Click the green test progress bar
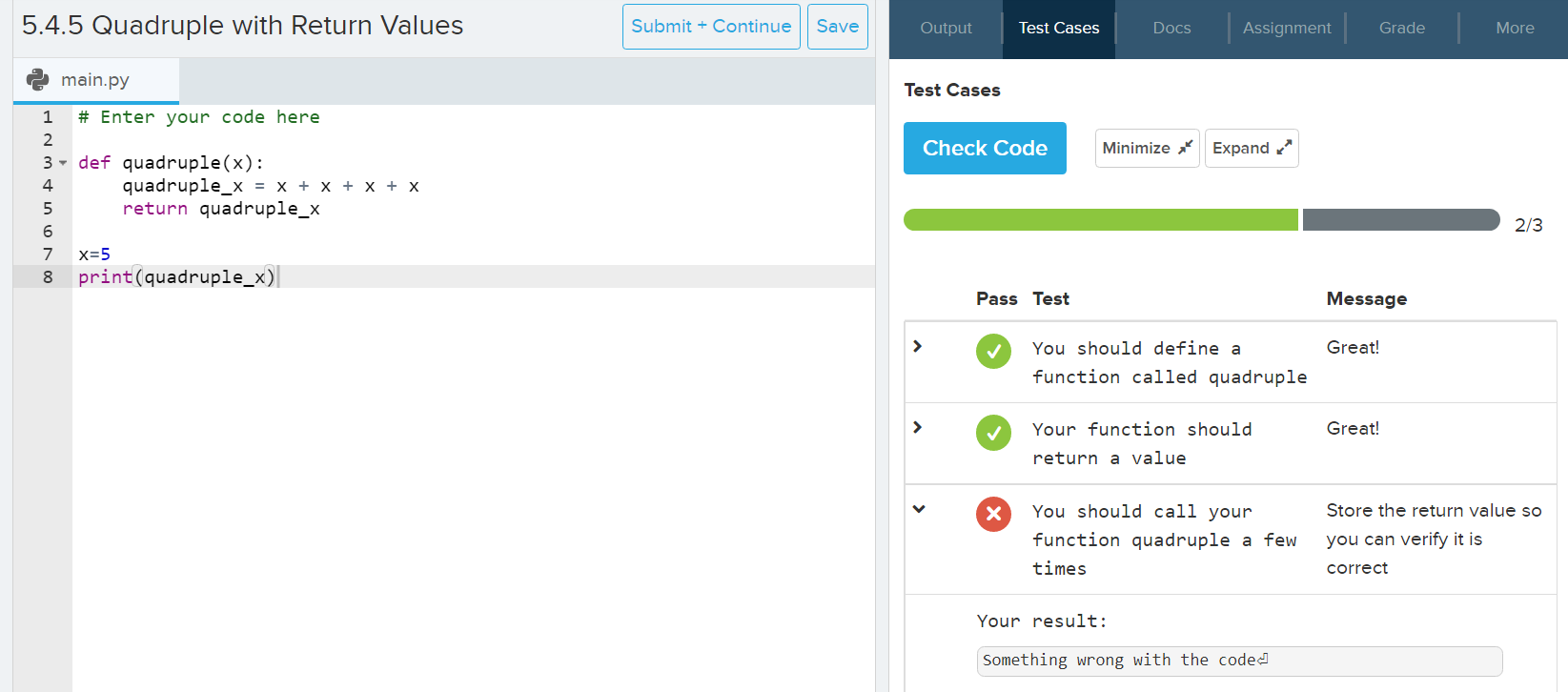 1101,219
